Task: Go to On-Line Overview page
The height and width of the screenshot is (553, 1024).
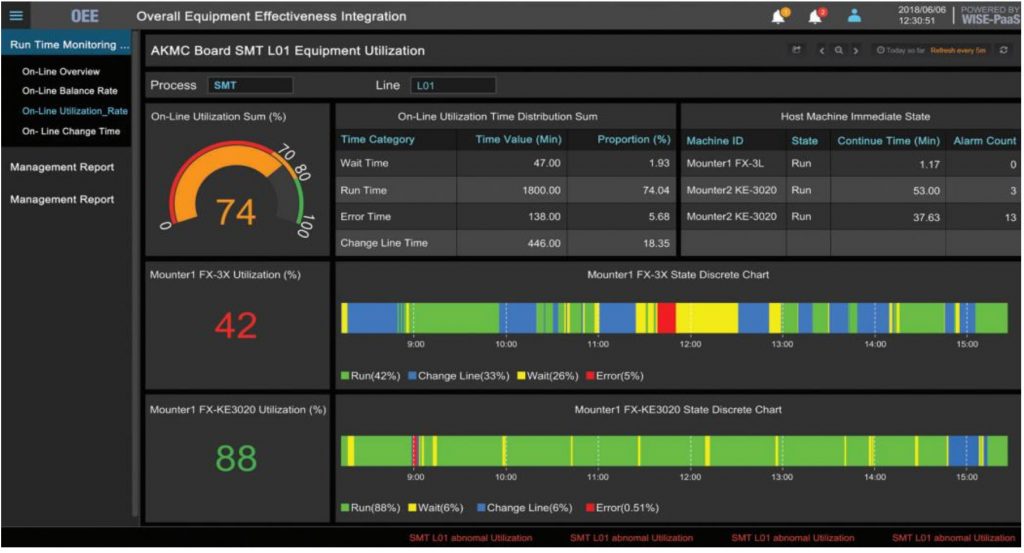Action: point(60,72)
